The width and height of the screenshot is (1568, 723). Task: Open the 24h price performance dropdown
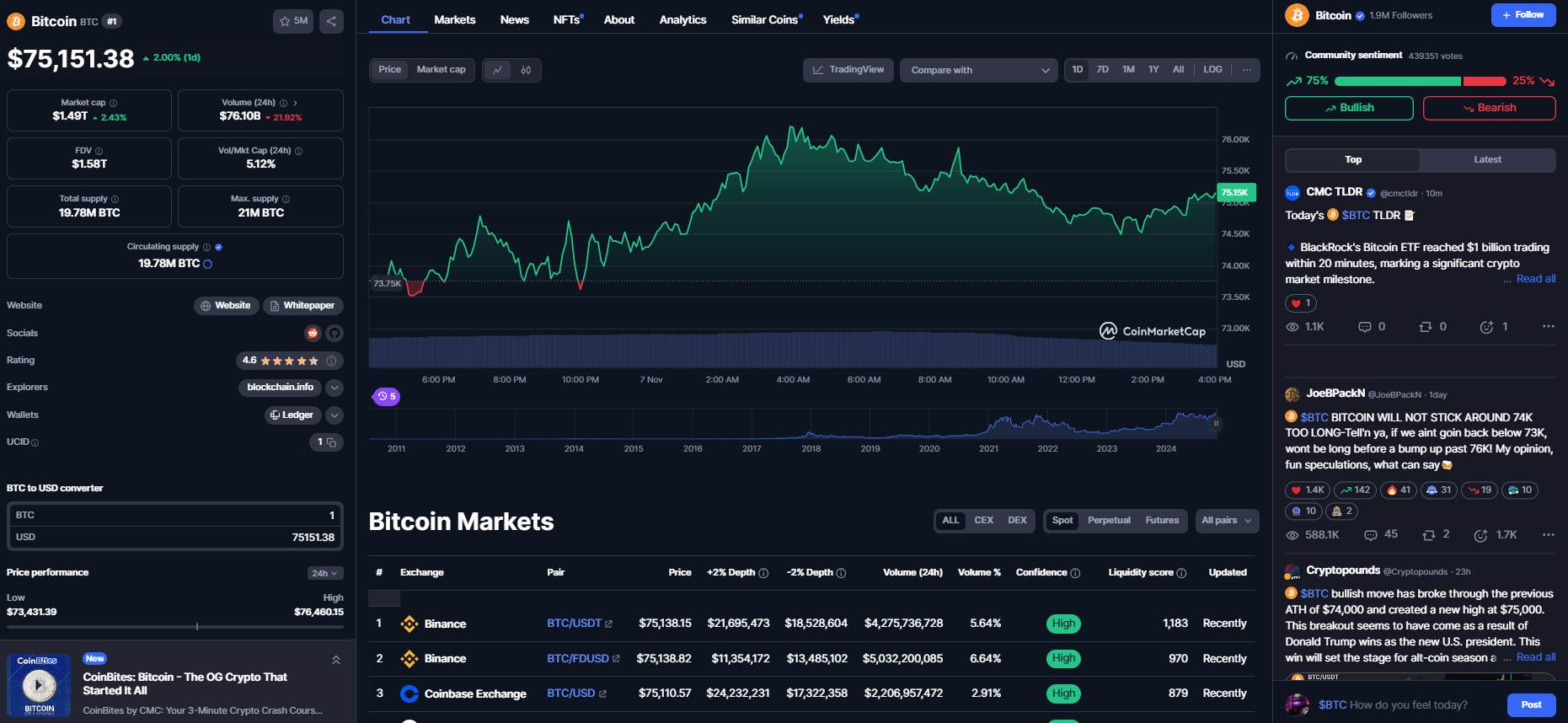pos(324,573)
